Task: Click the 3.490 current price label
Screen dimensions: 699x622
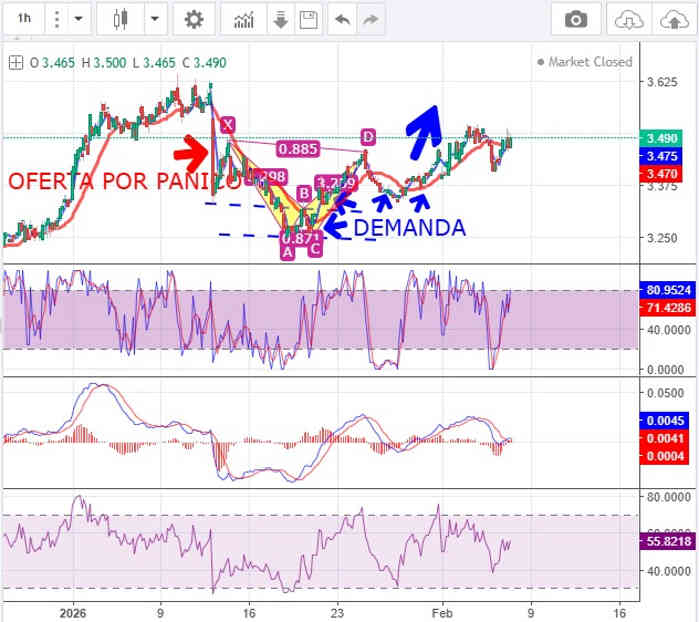Action: 664,138
